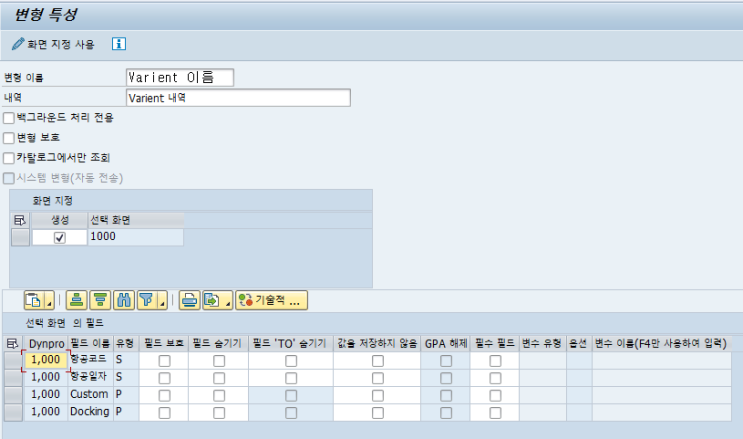Check 필드 보호 for 항공코드 row
The image size is (743, 439).
[164, 361]
